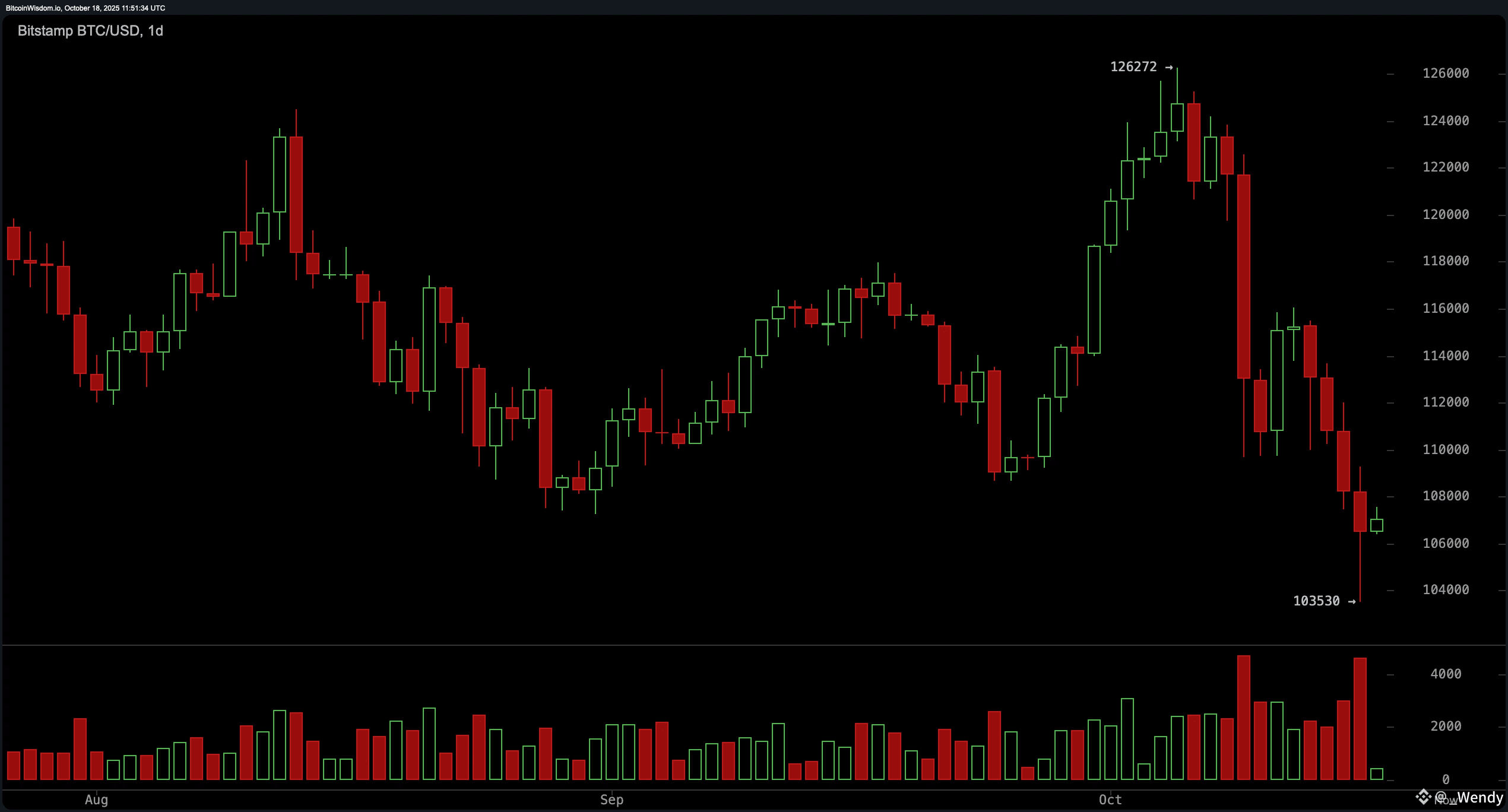Screen dimensions: 1508x812
Task: Click the 2000 volume axis label
Action: [x=1446, y=727]
